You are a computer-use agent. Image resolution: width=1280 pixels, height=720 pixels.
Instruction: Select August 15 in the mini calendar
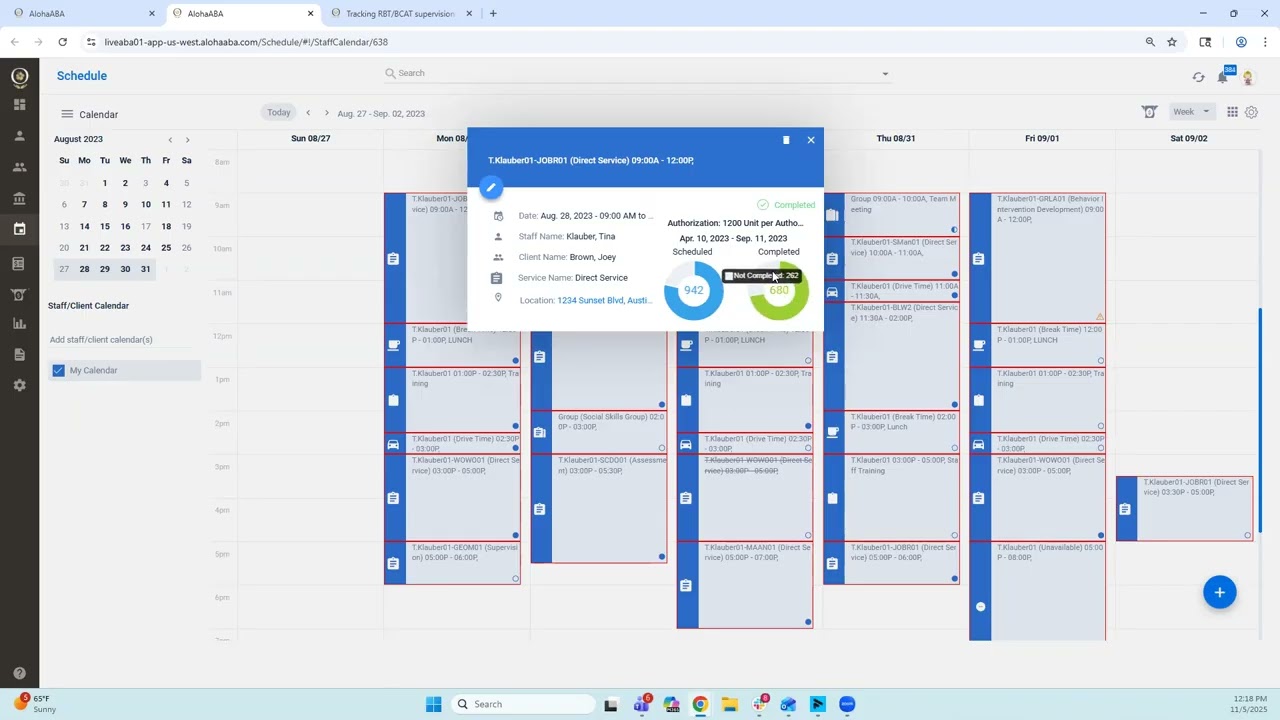click(x=105, y=226)
